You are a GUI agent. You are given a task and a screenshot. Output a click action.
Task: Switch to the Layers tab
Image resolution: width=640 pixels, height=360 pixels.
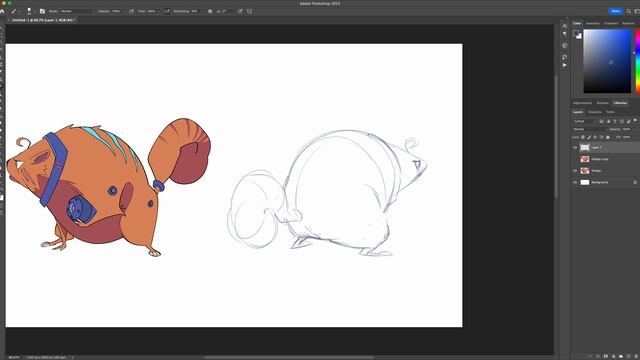coord(578,112)
